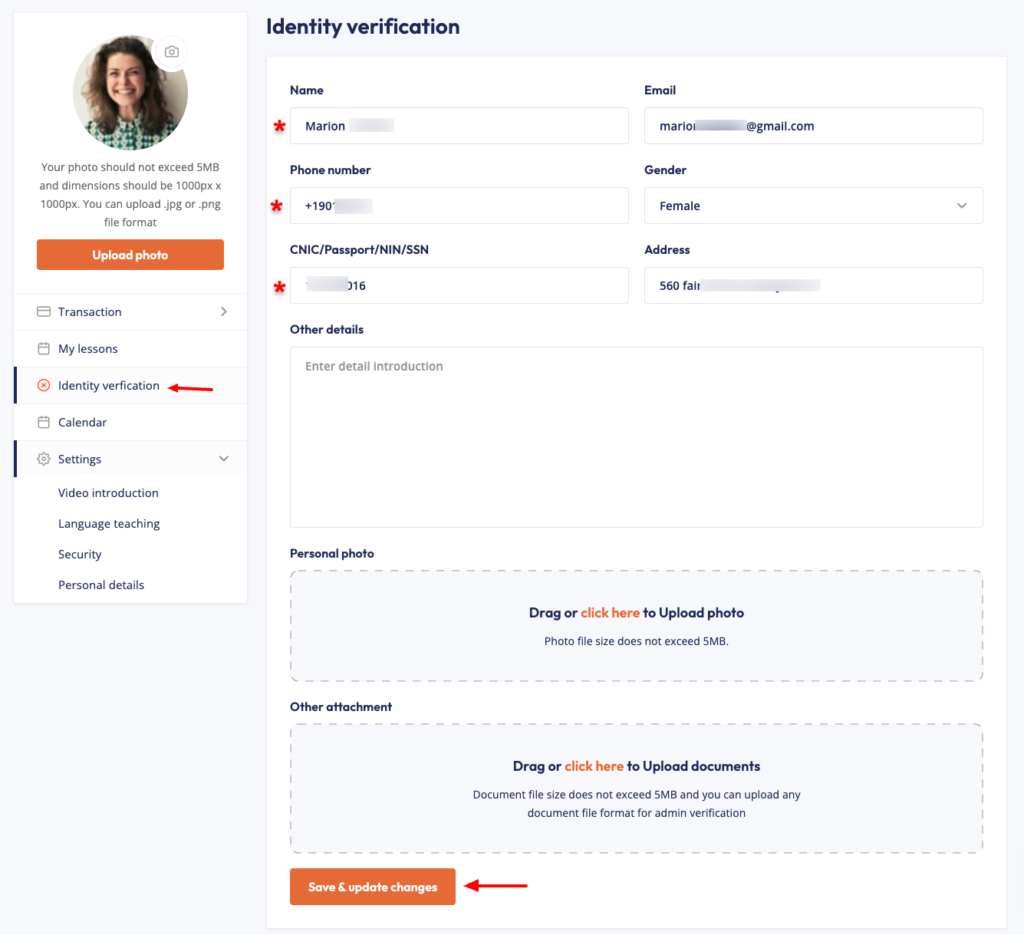Image resolution: width=1024 pixels, height=935 pixels.
Task: Click the profile avatar picture
Action: click(129, 94)
